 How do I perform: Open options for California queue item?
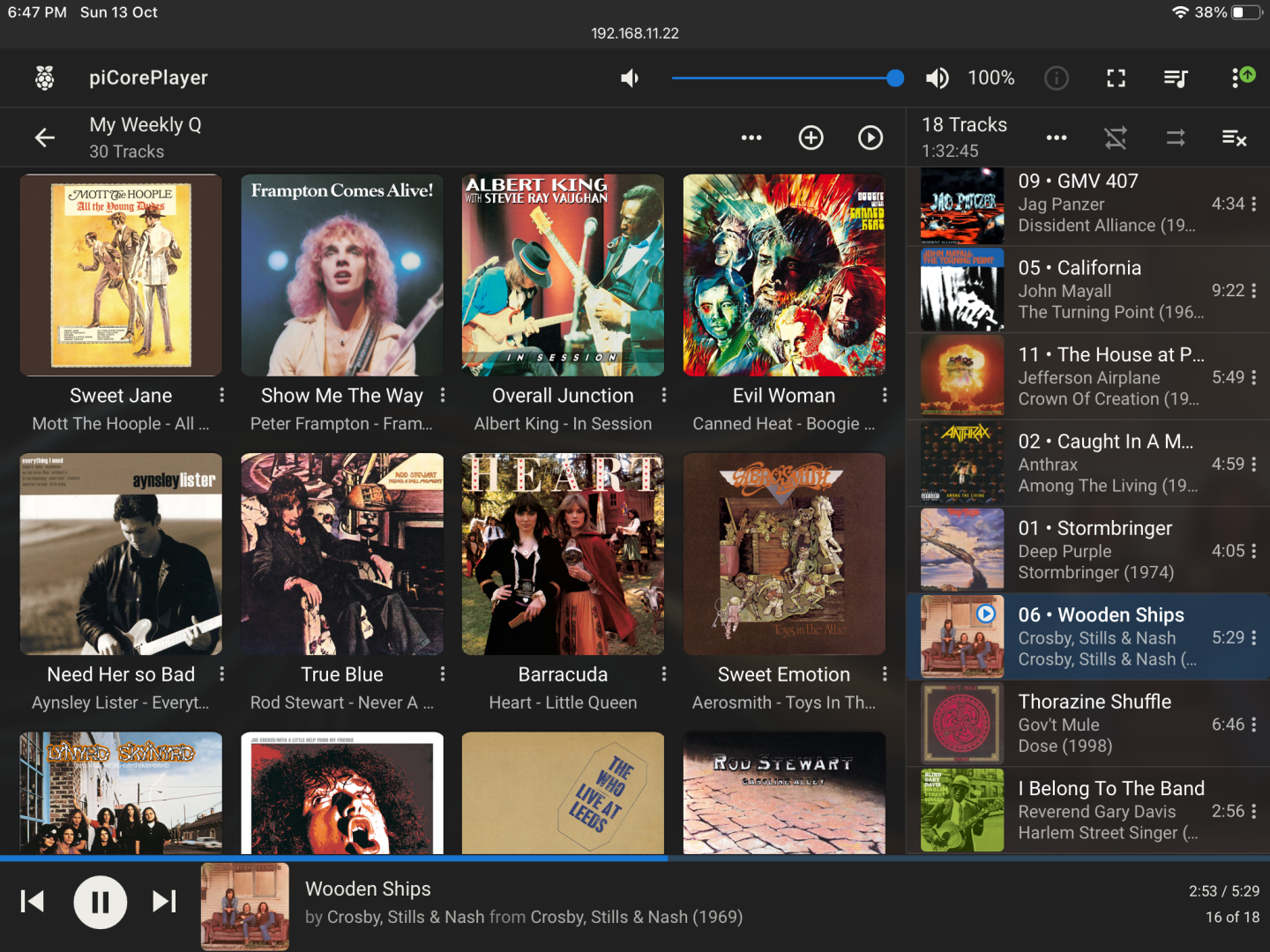(x=1254, y=290)
